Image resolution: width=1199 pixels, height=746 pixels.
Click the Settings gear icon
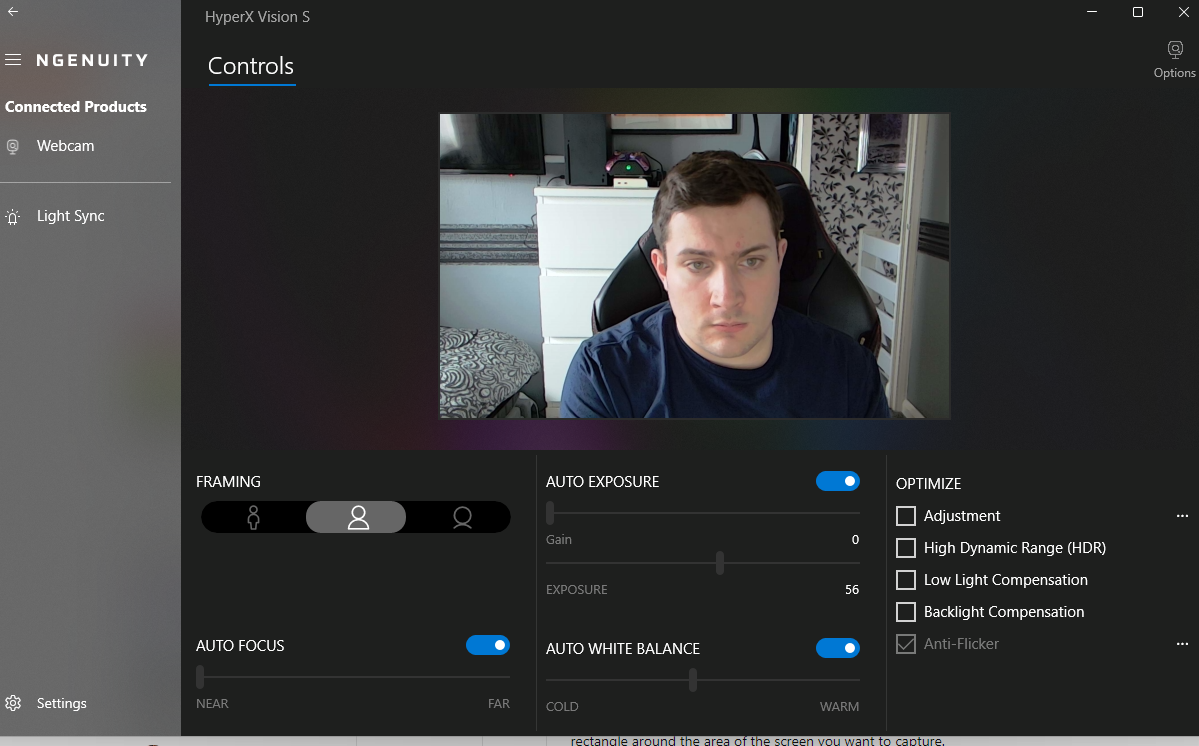pyautogui.click(x=13, y=703)
